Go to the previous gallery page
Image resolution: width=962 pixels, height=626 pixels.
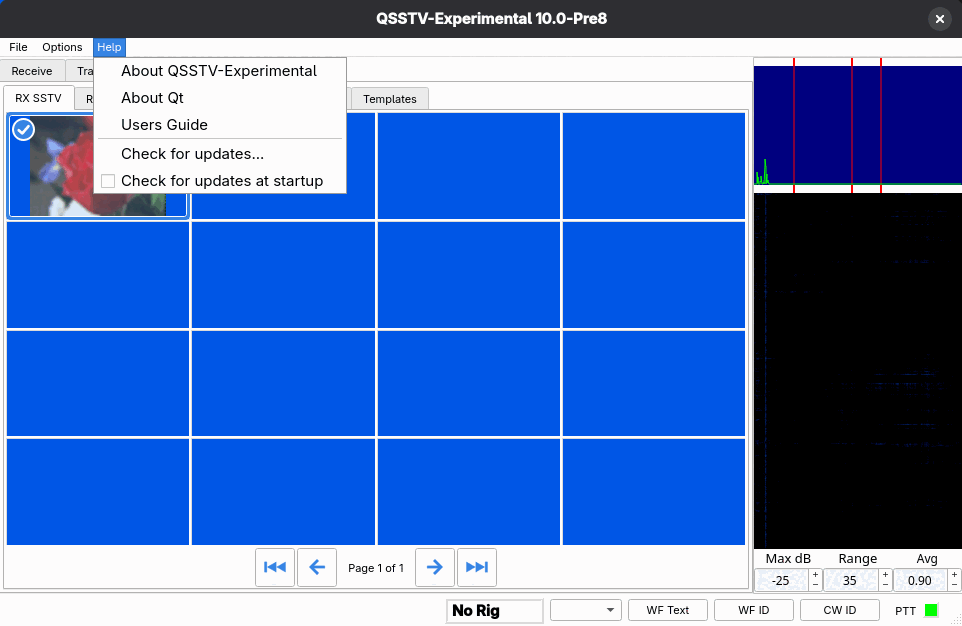tap(317, 567)
